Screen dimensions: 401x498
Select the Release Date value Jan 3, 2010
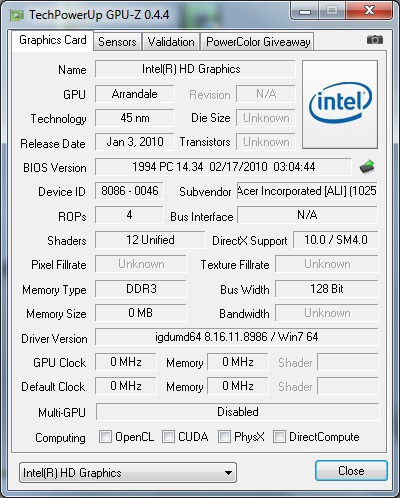pyautogui.click(x=135, y=142)
